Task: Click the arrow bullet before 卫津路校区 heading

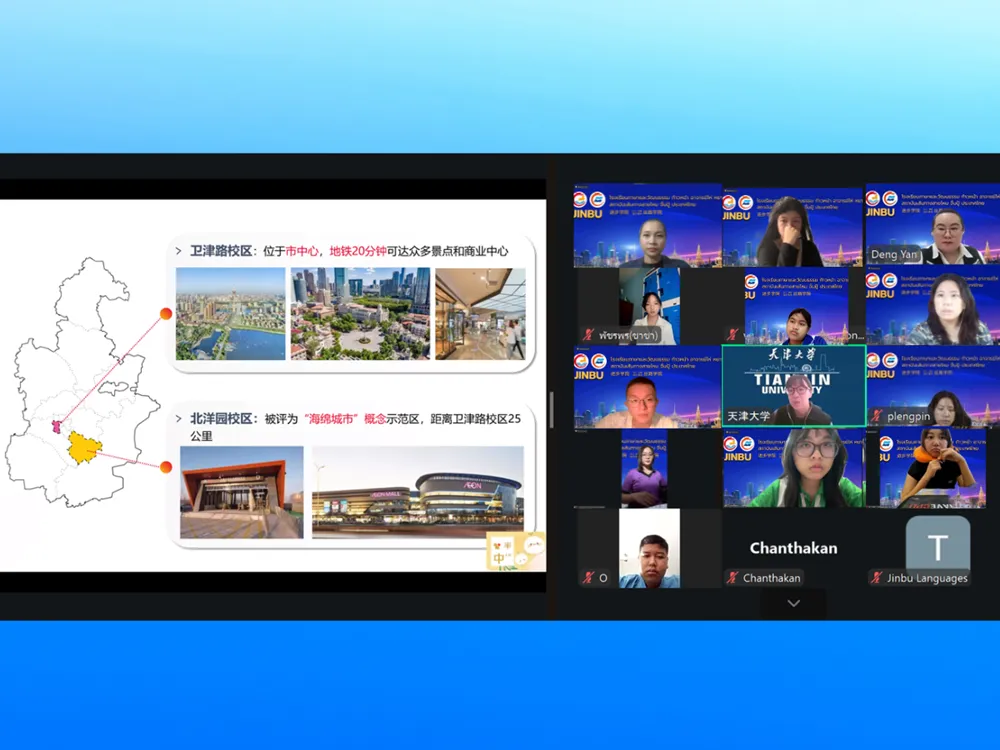Action: pos(179,251)
